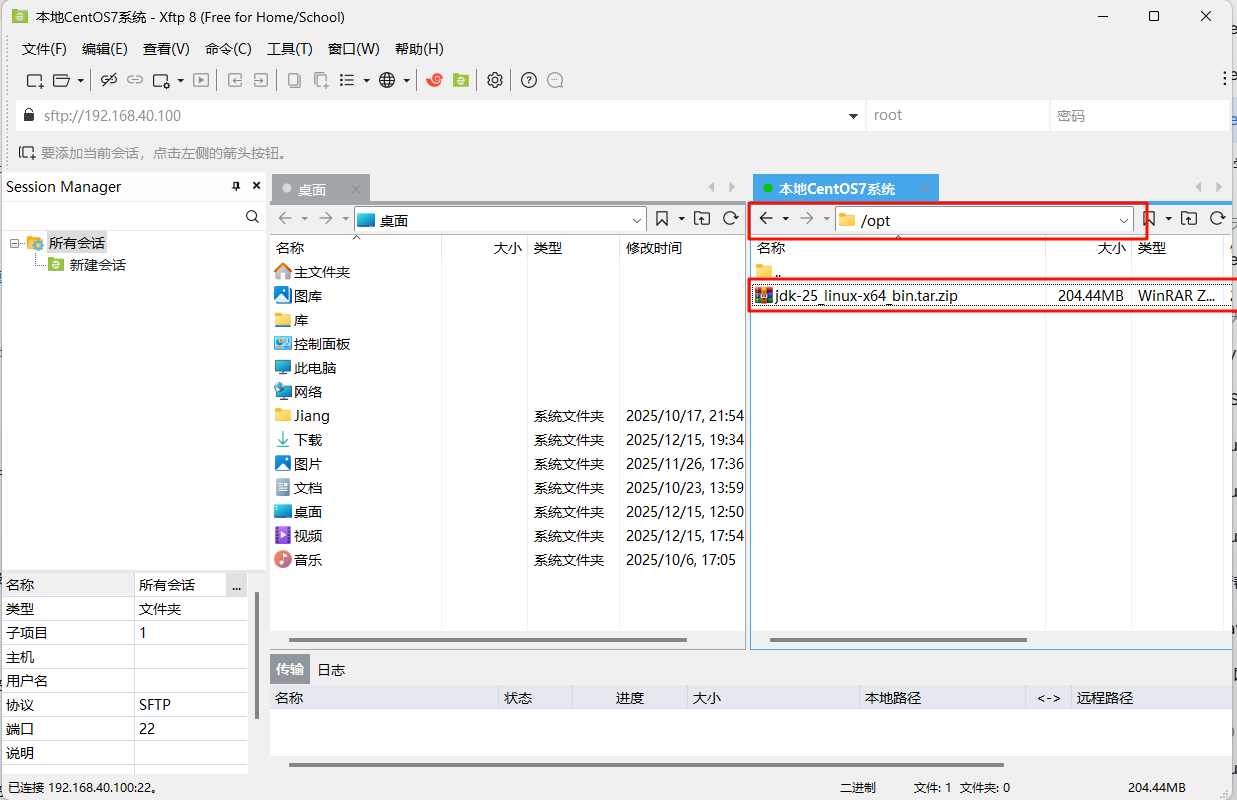The image size is (1237, 800).
Task: Switch to the 日志 tab
Action: point(331,670)
